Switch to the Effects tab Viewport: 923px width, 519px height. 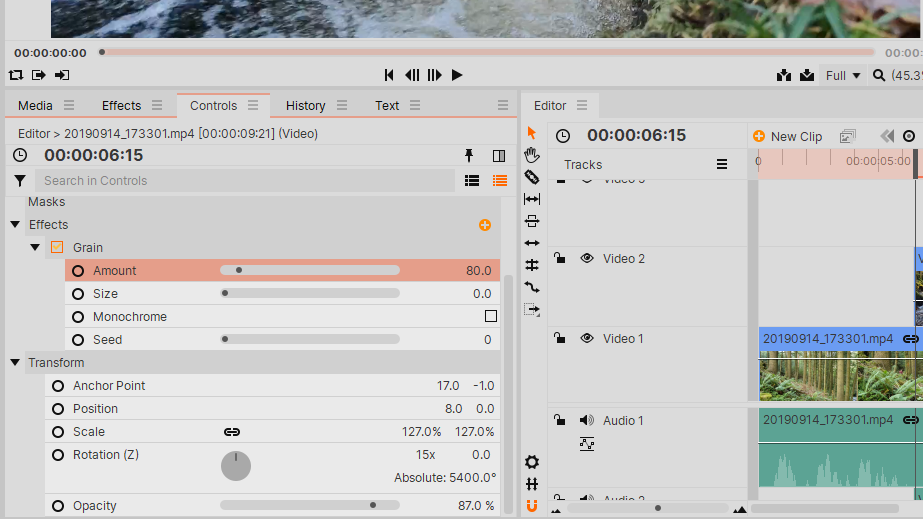point(121,106)
